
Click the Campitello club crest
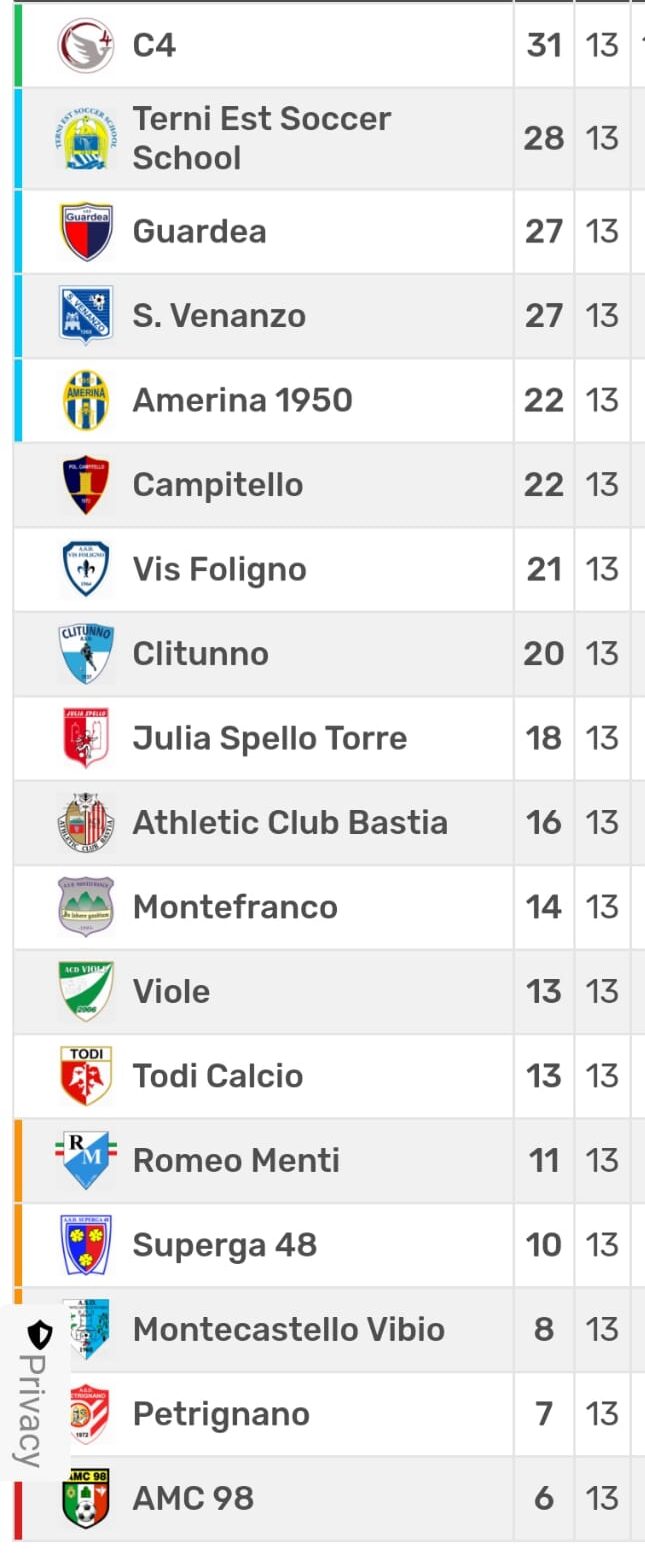[x=86, y=485]
